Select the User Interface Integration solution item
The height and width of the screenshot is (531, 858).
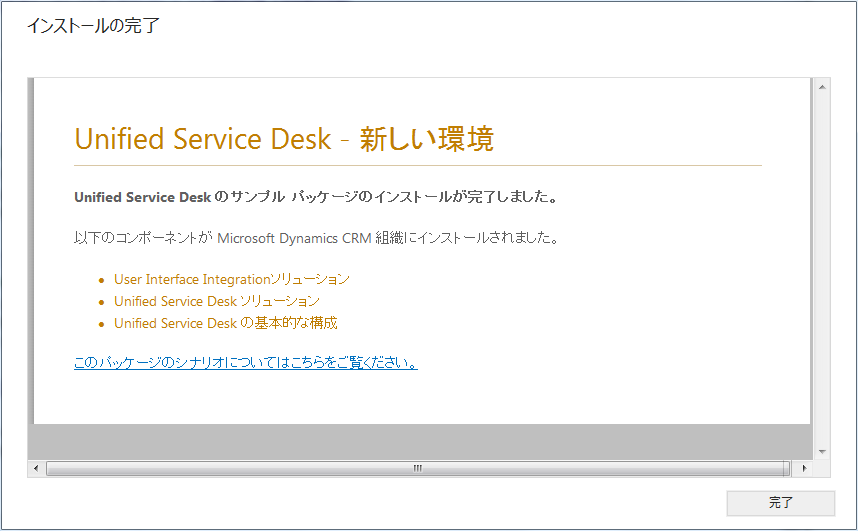tap(231, 279)
